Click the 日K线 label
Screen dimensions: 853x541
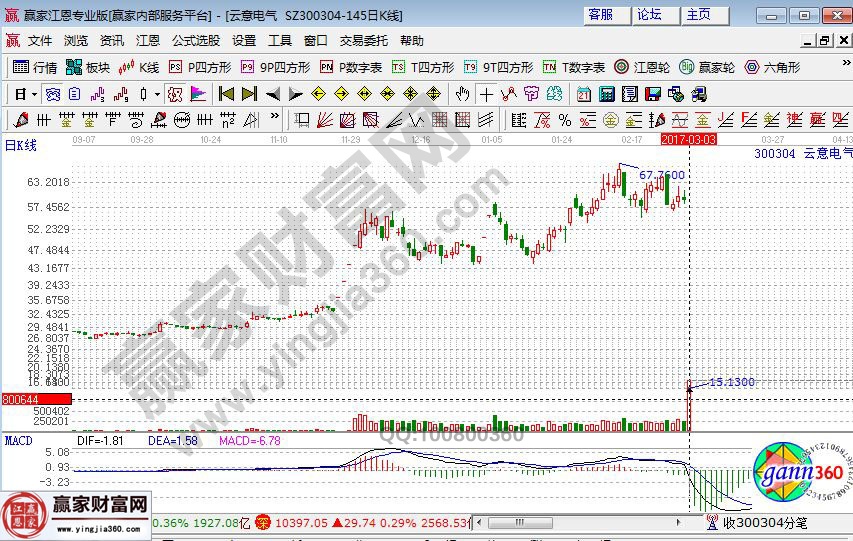(x=21, y=145)
